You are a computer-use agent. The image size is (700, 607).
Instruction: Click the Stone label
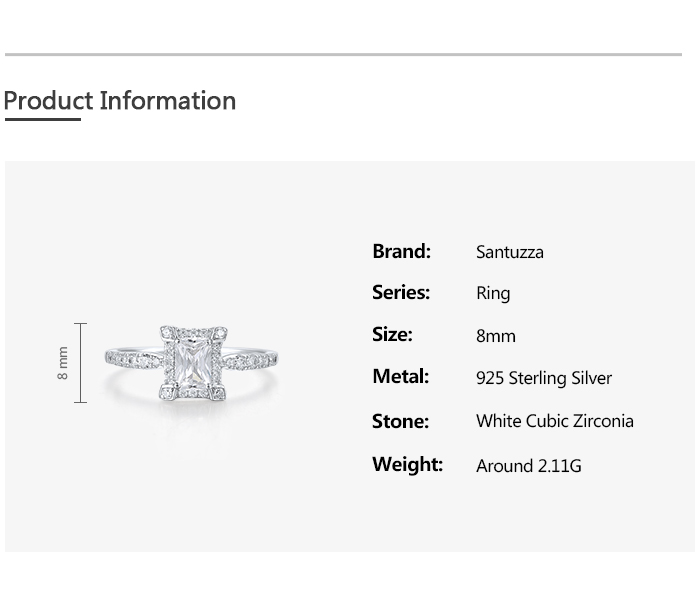tap(400, 421)
